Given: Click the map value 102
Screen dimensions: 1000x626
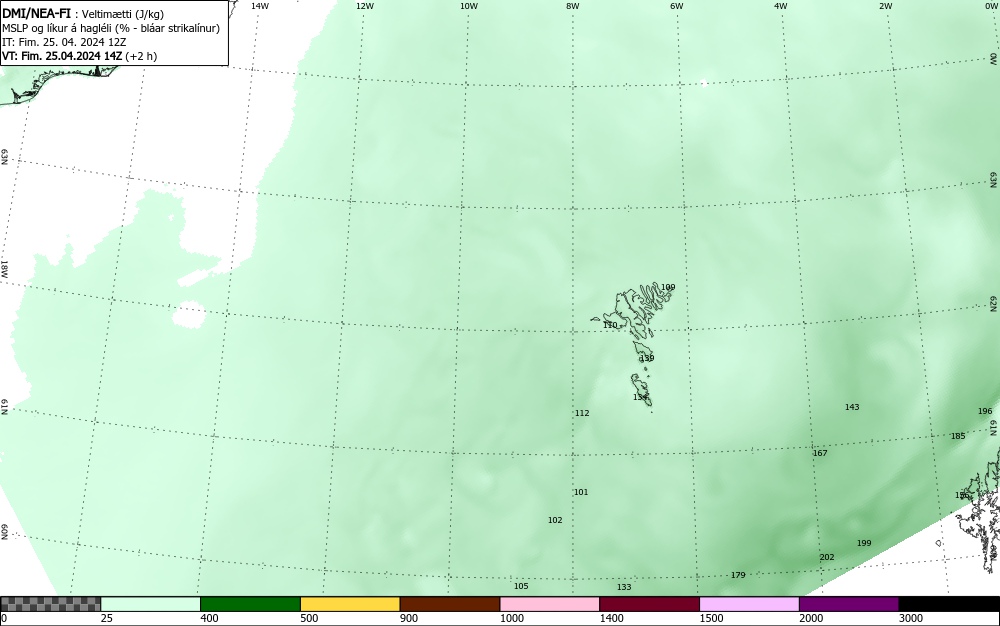Looking at the screenshot, I should pos(555,520).
